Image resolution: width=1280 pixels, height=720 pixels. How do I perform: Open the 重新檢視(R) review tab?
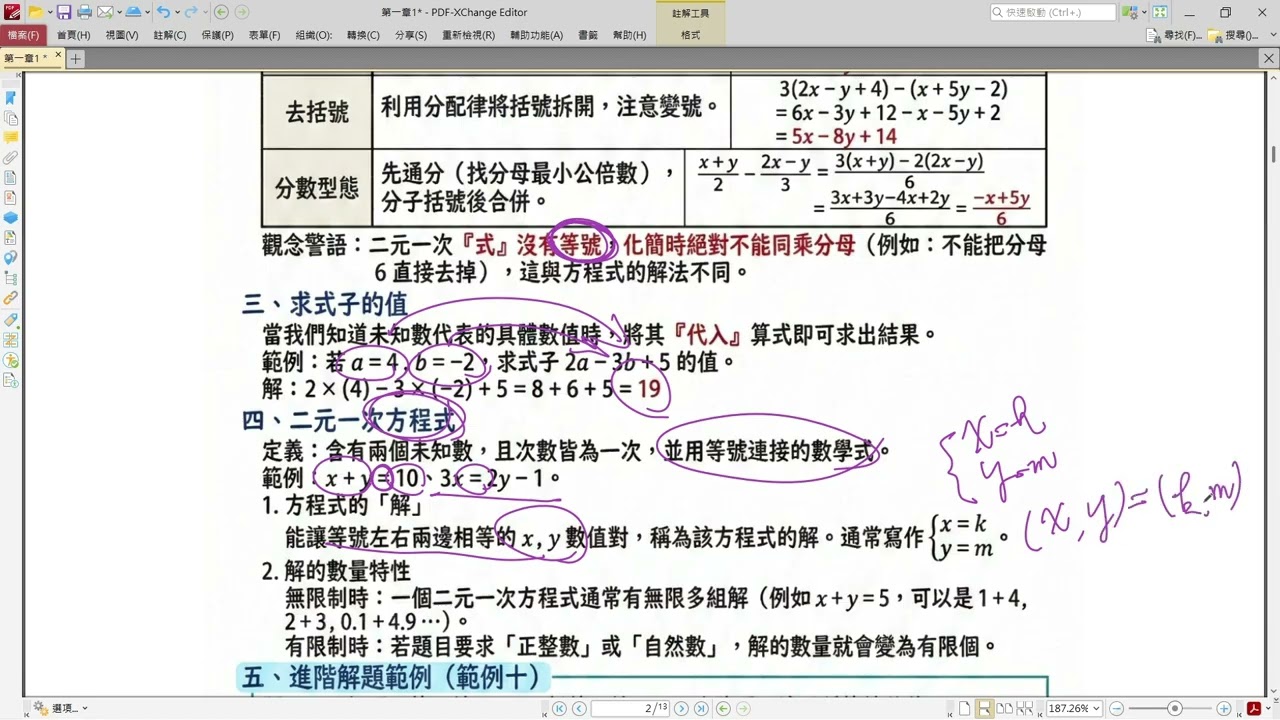468,35
